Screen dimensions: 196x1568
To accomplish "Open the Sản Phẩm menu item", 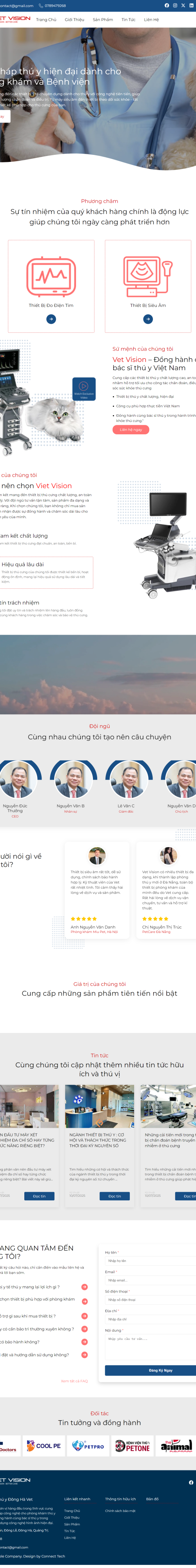I will click(103, 20).
